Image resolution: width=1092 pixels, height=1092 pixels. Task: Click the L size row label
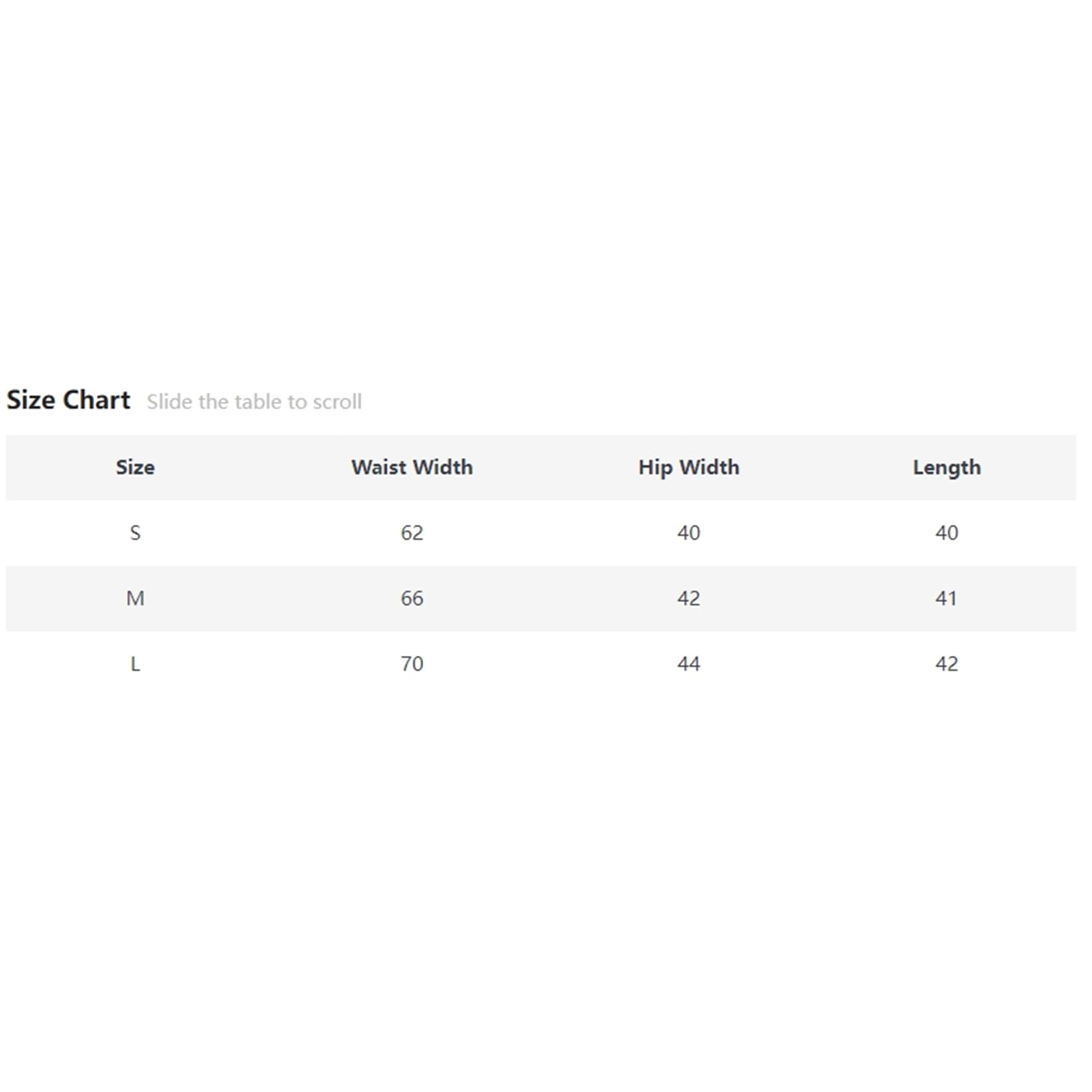click(x=135, y=663)
